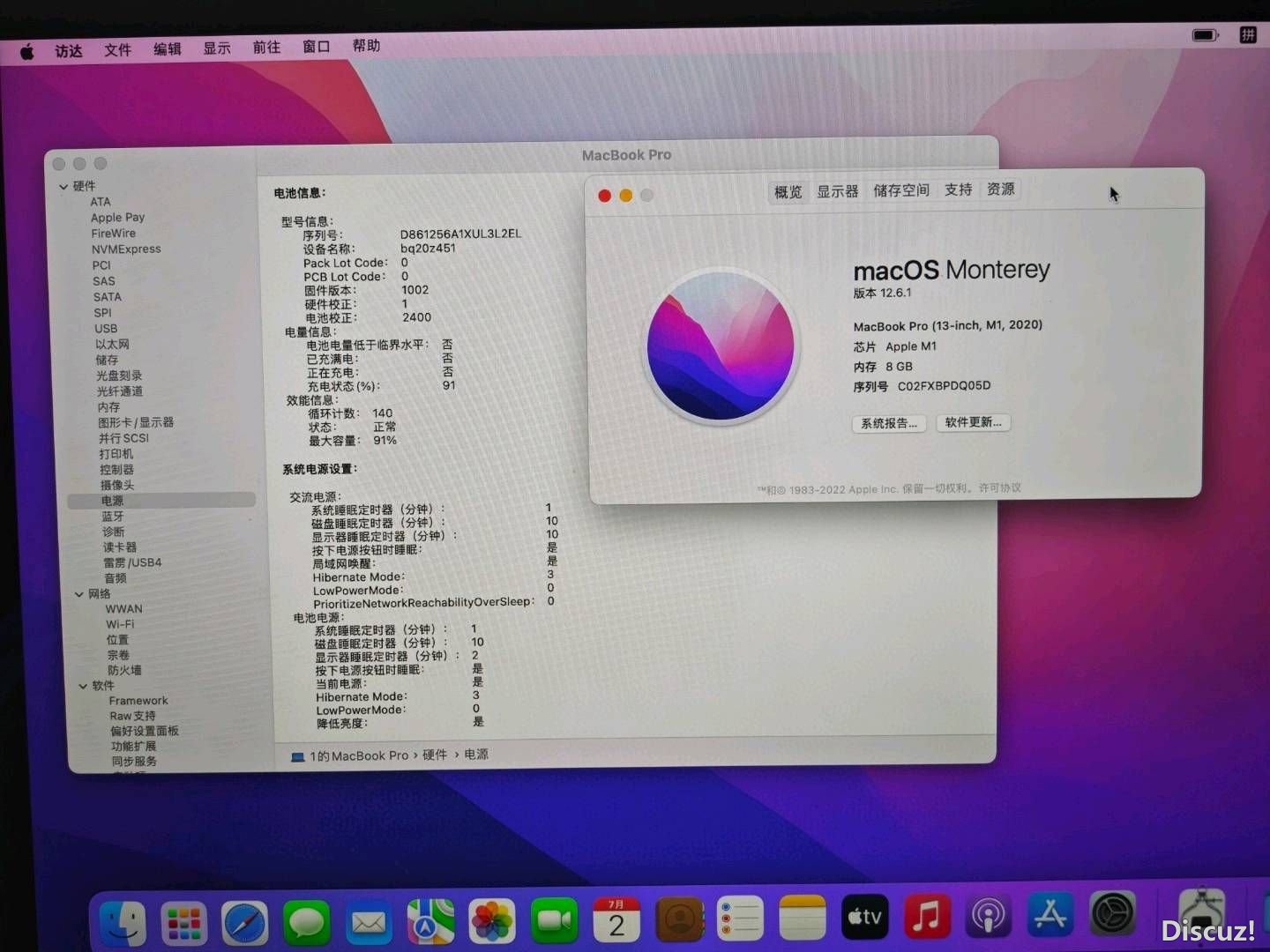Screen dimensions: 1270x952
Task: Open the App Store in Dock
Action: tap(1050, 914)
